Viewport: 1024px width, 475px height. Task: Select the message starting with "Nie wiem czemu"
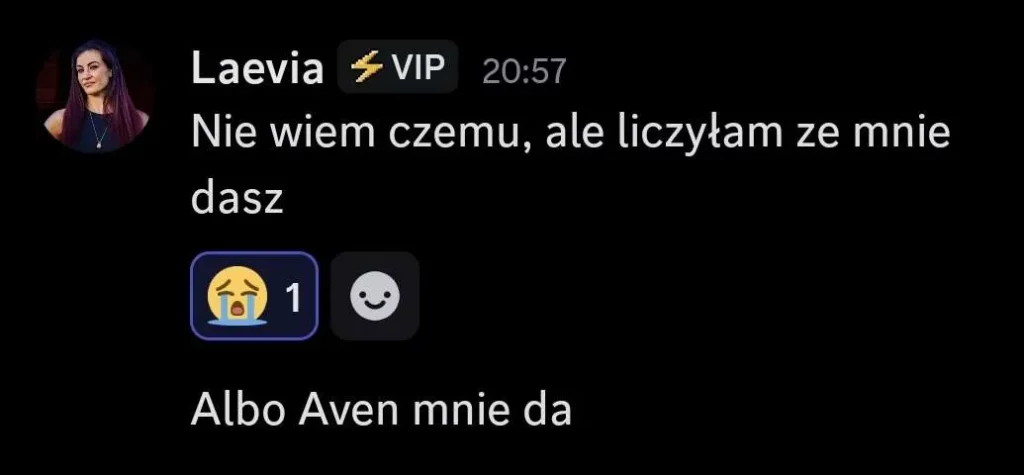(570, 167)
